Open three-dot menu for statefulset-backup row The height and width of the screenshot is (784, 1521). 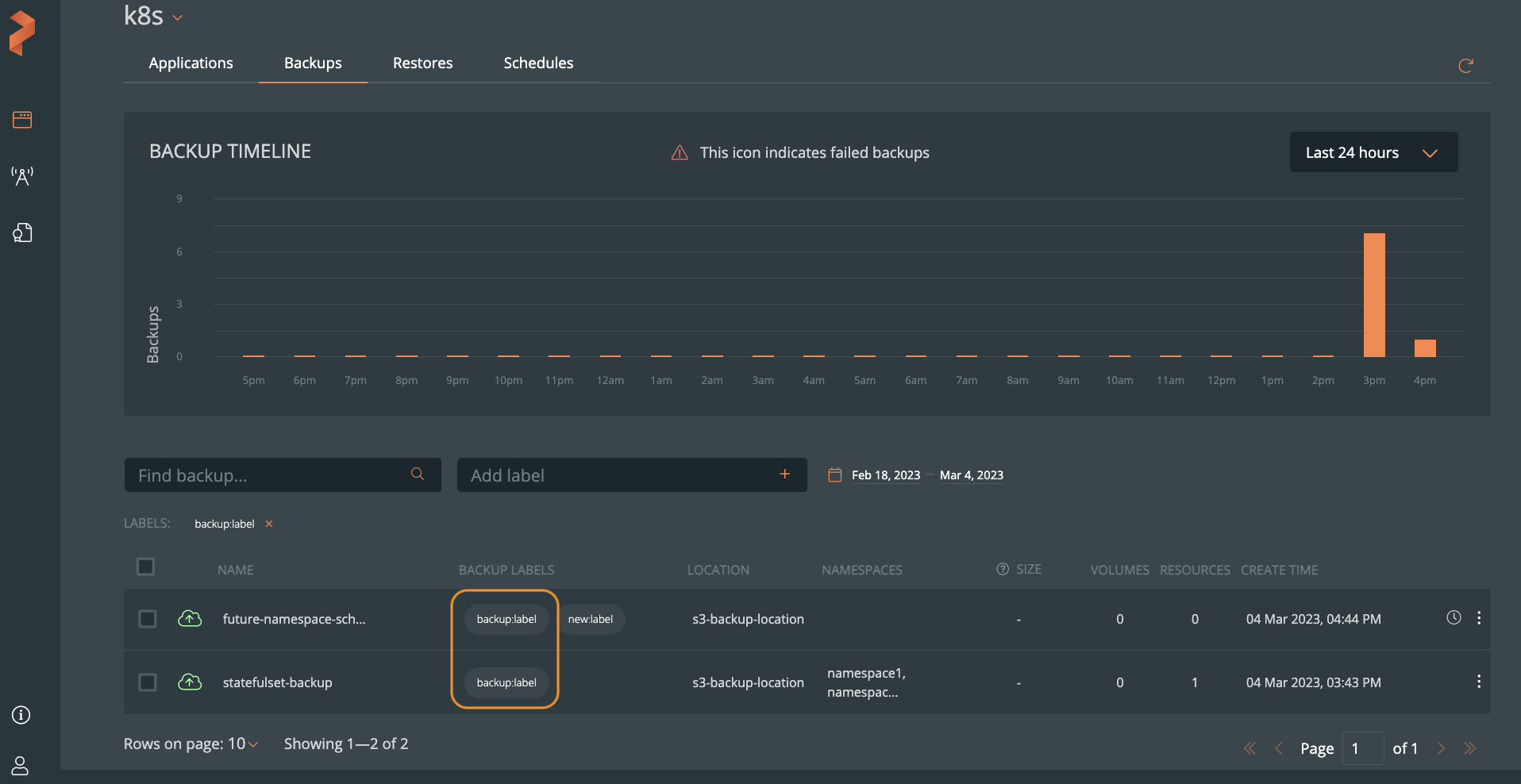tap(1478, 682)
